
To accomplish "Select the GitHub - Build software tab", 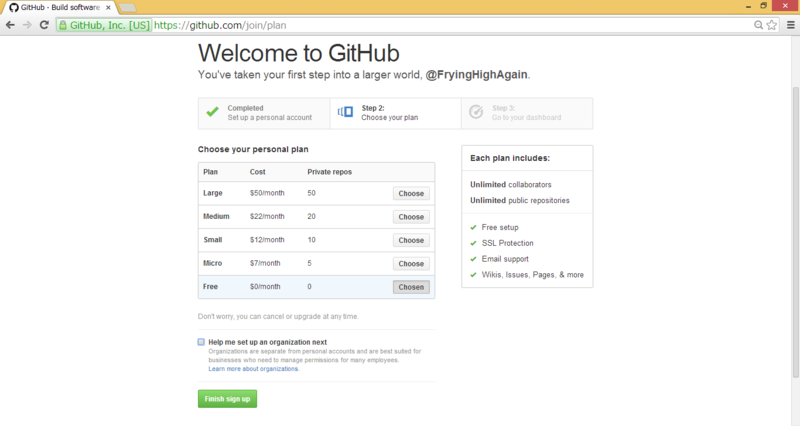I will [x=60, y=8].
